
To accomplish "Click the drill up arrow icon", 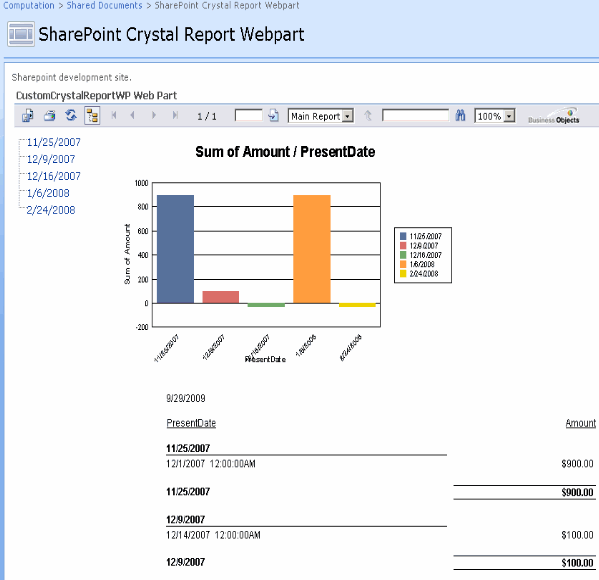I will click(x=367, y=115).
